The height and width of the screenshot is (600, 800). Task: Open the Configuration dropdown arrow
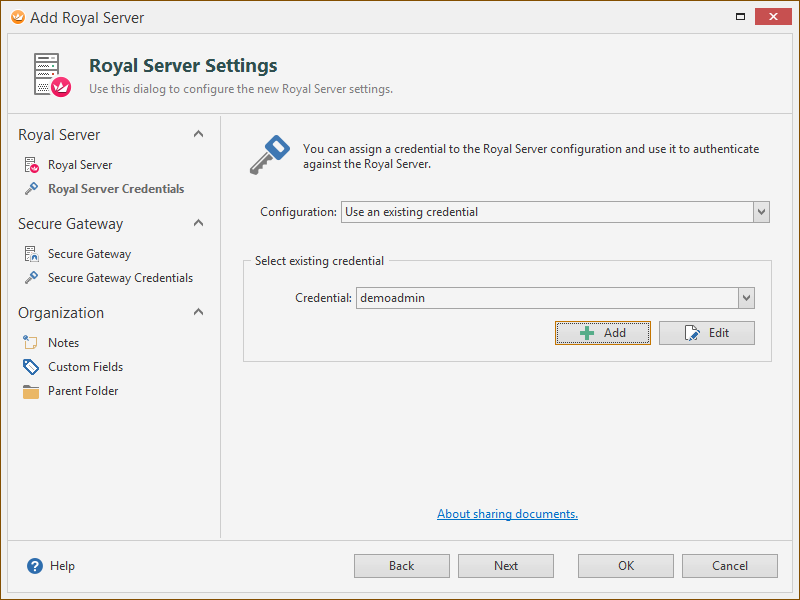pos(761,212)
